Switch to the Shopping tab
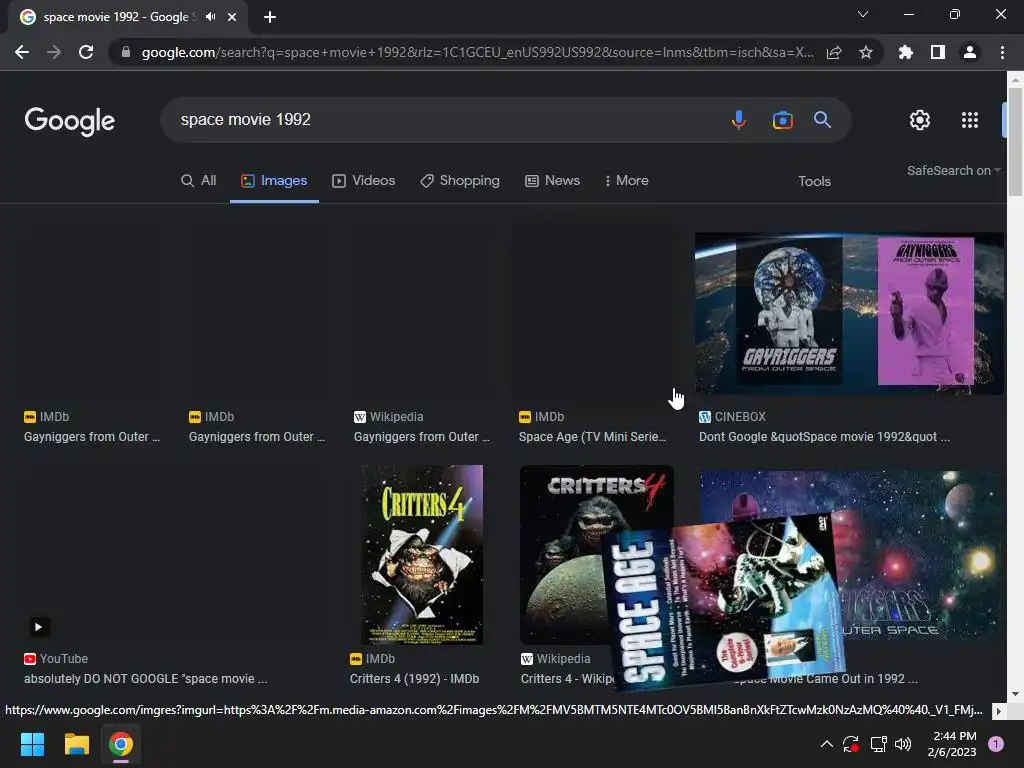 [x=460, y=181]
